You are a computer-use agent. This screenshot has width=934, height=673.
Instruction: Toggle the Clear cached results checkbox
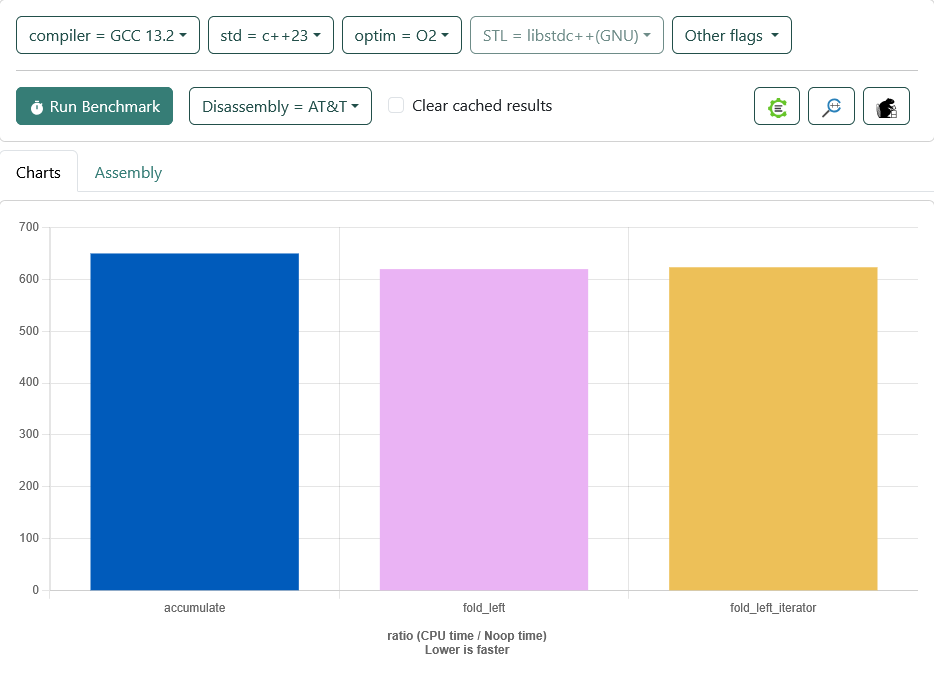pyautogui.click(x=396, y=106)
